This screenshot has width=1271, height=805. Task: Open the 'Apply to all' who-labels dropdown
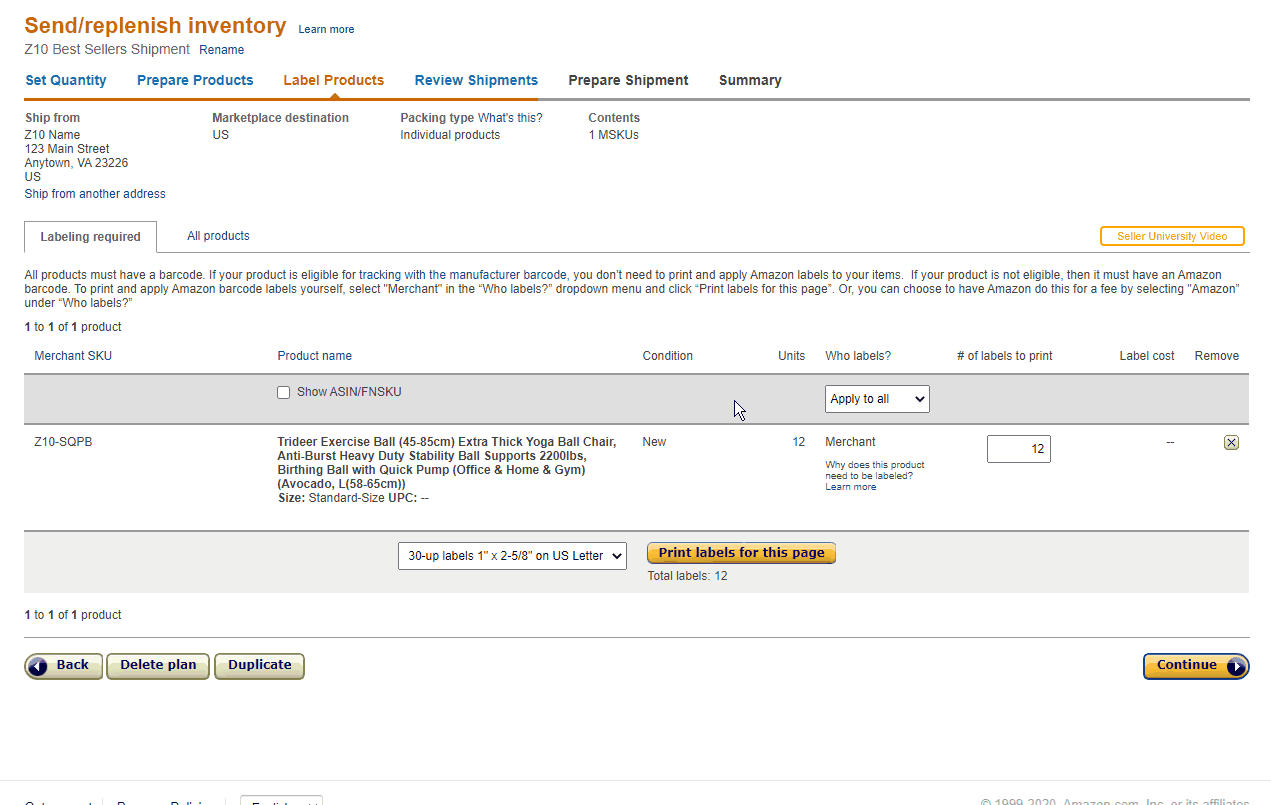(x=876, y=398)
